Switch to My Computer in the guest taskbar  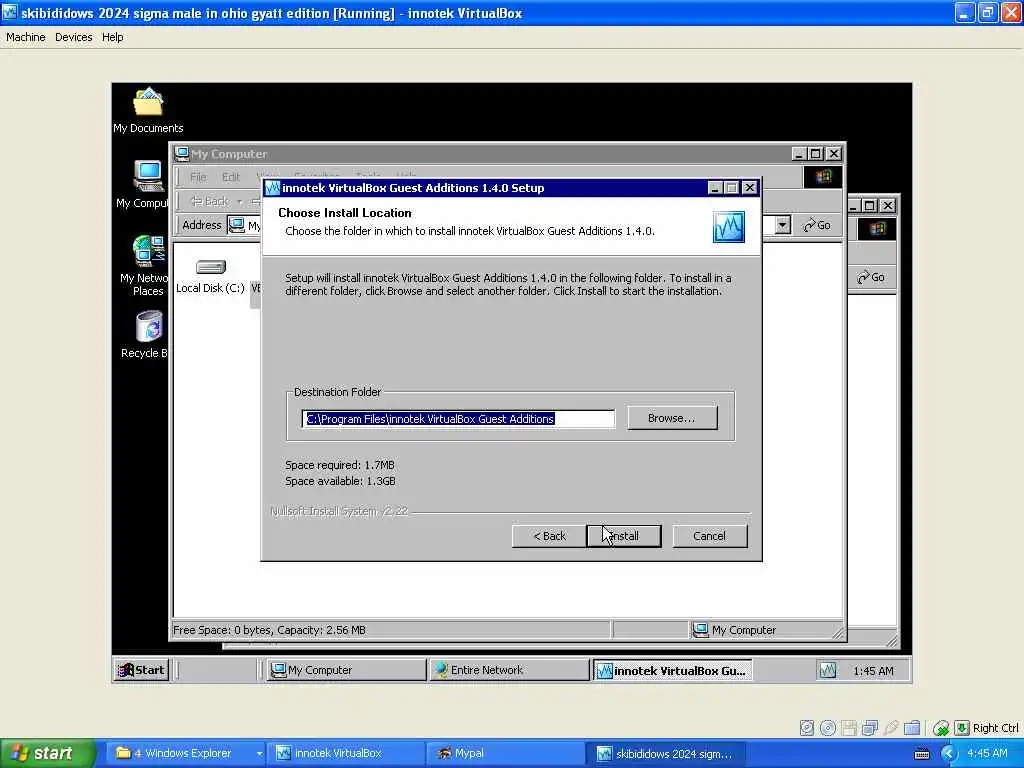coord(346,670)
